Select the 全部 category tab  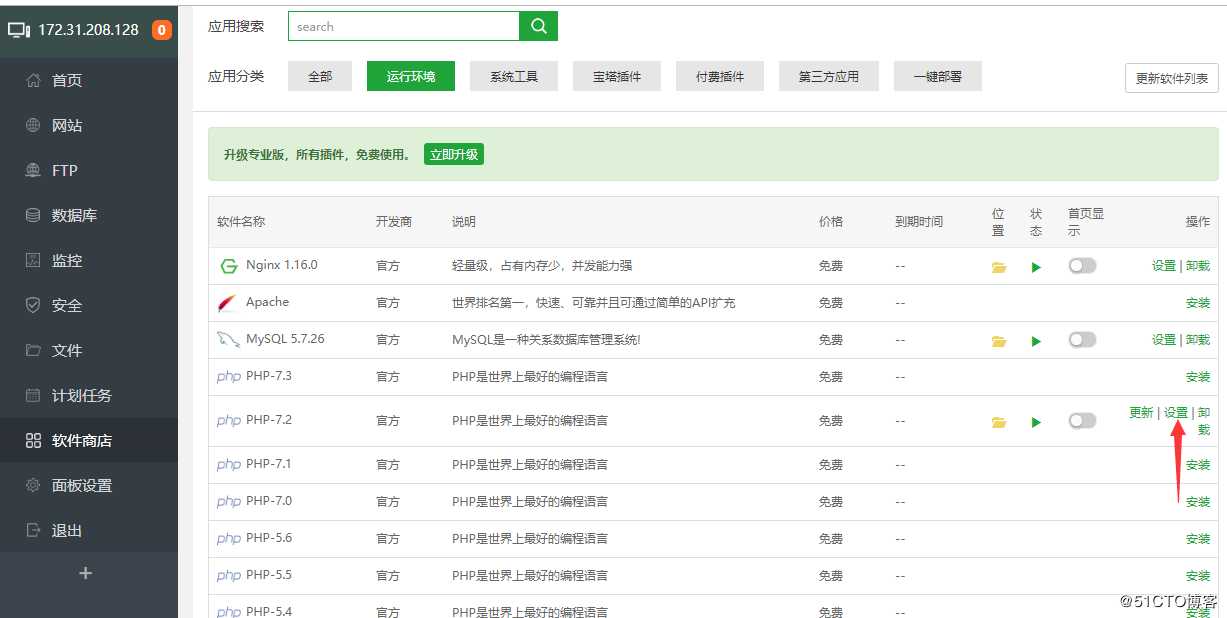tap(320, 76)
